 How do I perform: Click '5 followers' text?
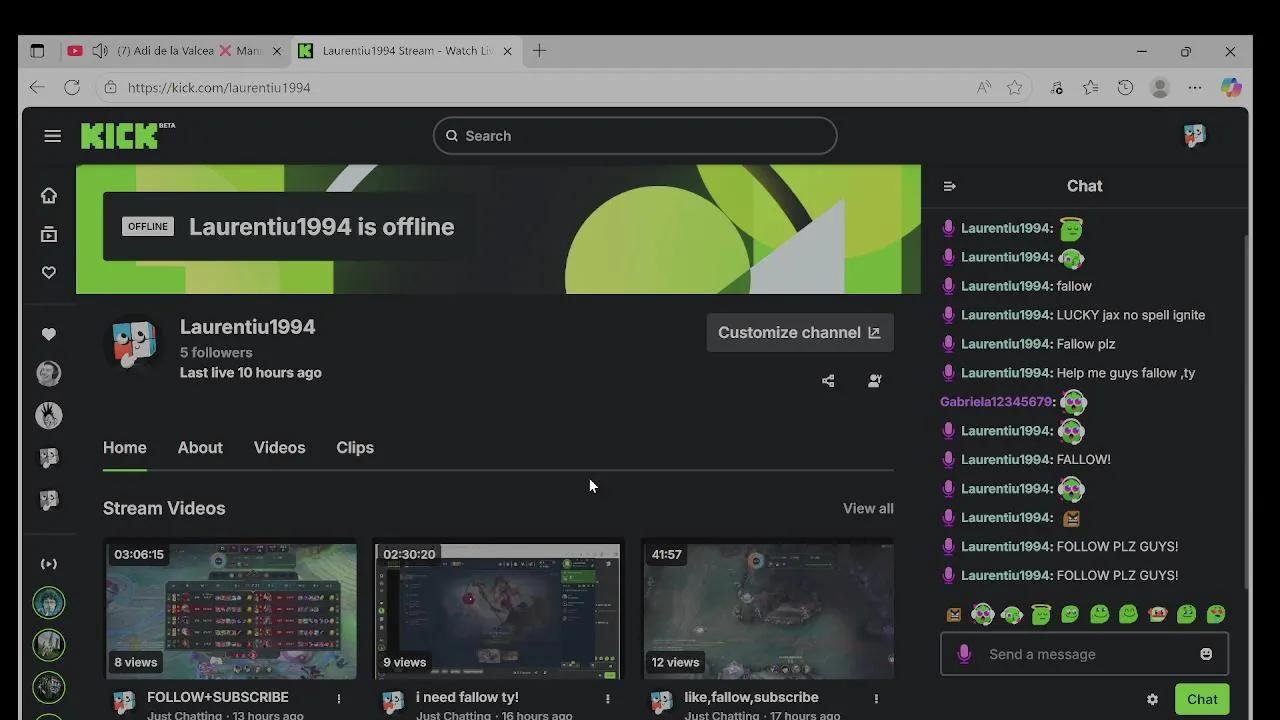point(216,353)
